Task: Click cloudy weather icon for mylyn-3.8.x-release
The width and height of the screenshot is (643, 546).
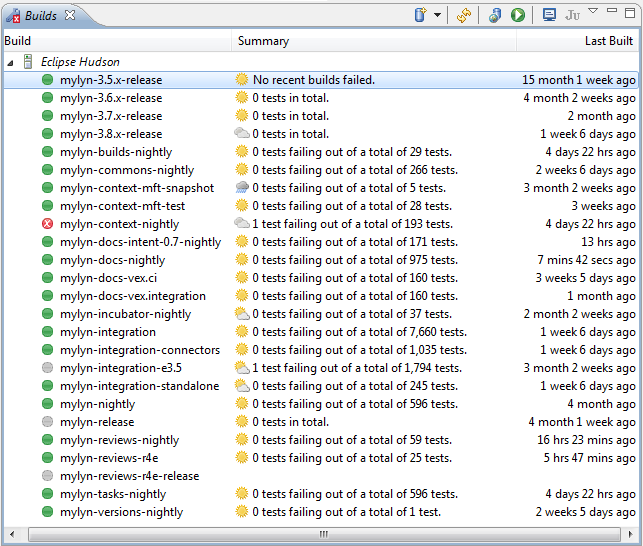Action: point(242,133)
